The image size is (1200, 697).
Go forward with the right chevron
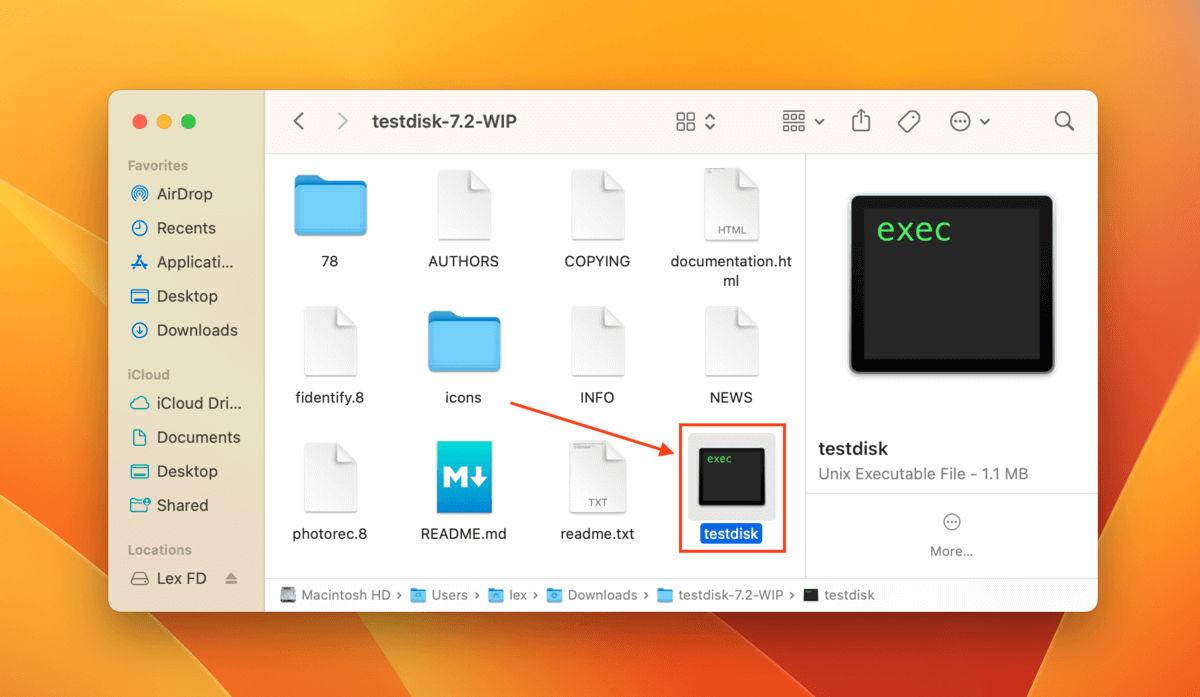tap(342, 121)
